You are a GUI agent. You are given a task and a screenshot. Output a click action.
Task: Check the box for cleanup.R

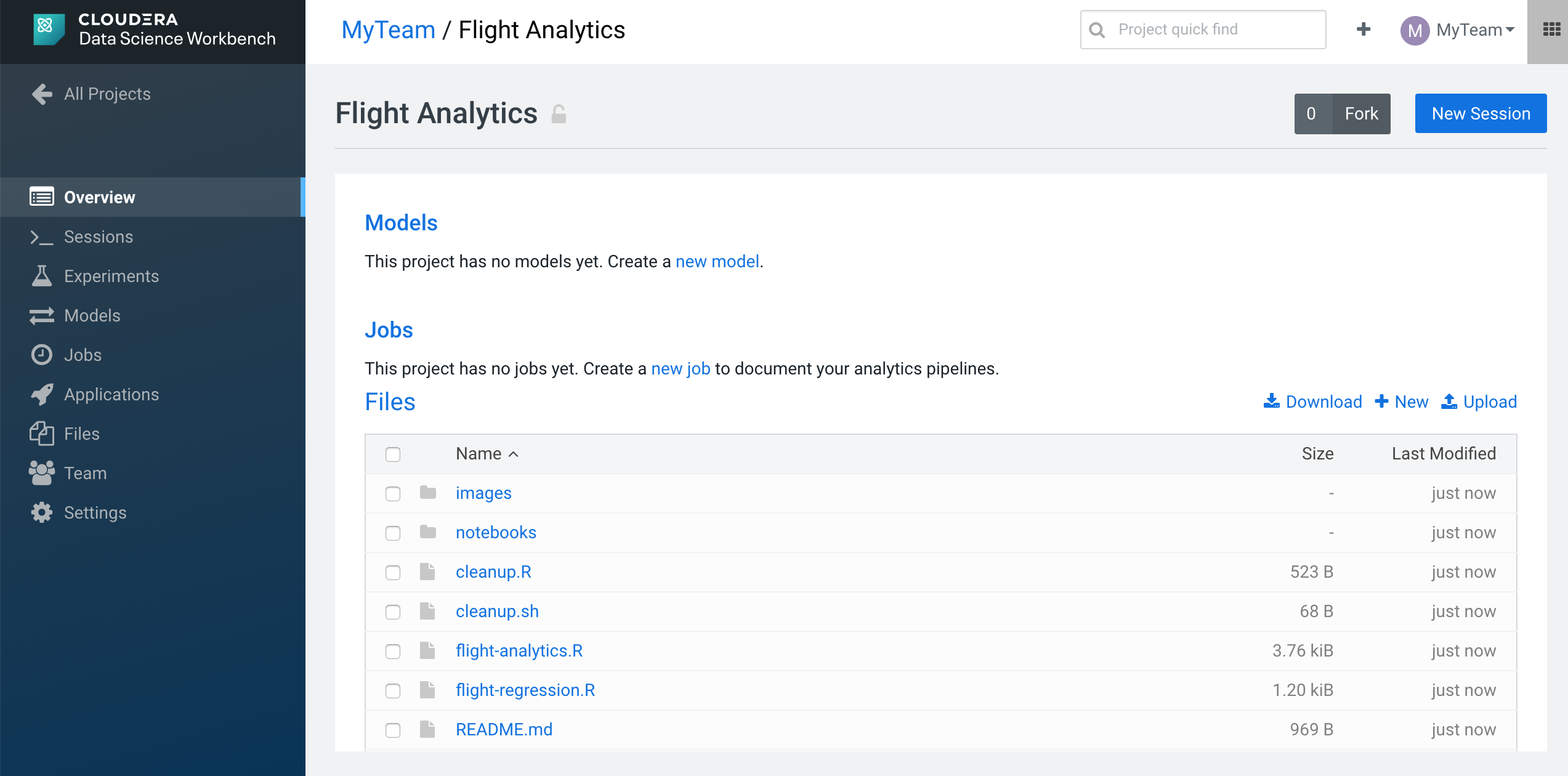393,572
